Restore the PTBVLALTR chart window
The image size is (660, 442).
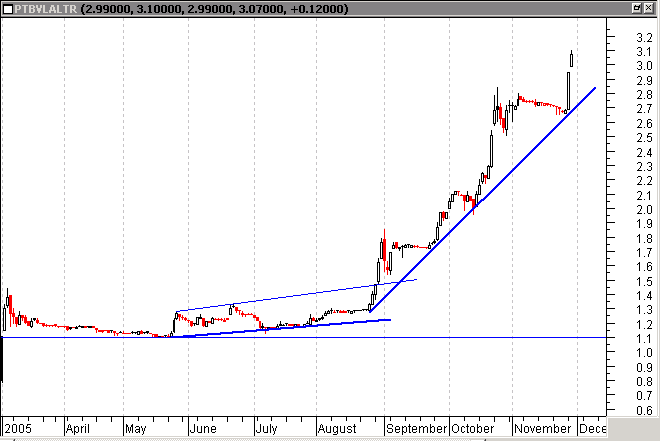pyautogui.click(x=637, y=8)
